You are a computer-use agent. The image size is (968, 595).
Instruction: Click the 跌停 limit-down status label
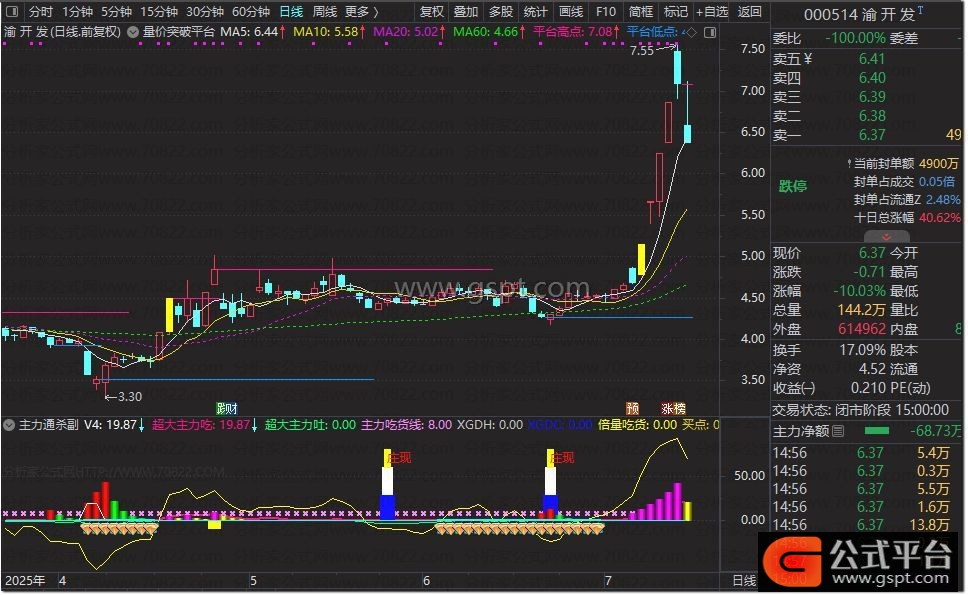tap(793, 186)
